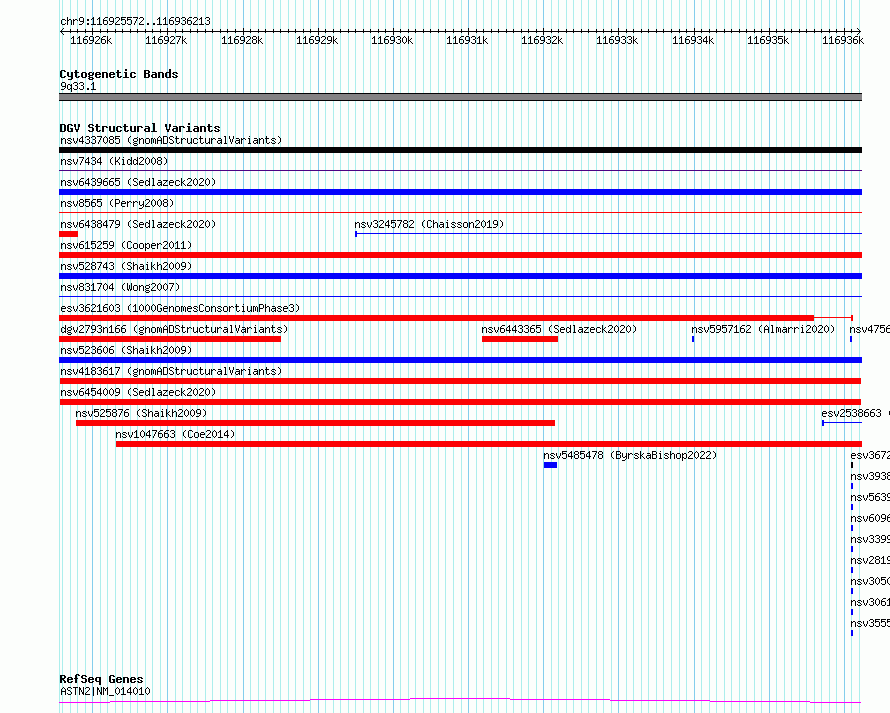Click the 116930k ruler position label
890x713 pixels.
[x=392, y=40]
